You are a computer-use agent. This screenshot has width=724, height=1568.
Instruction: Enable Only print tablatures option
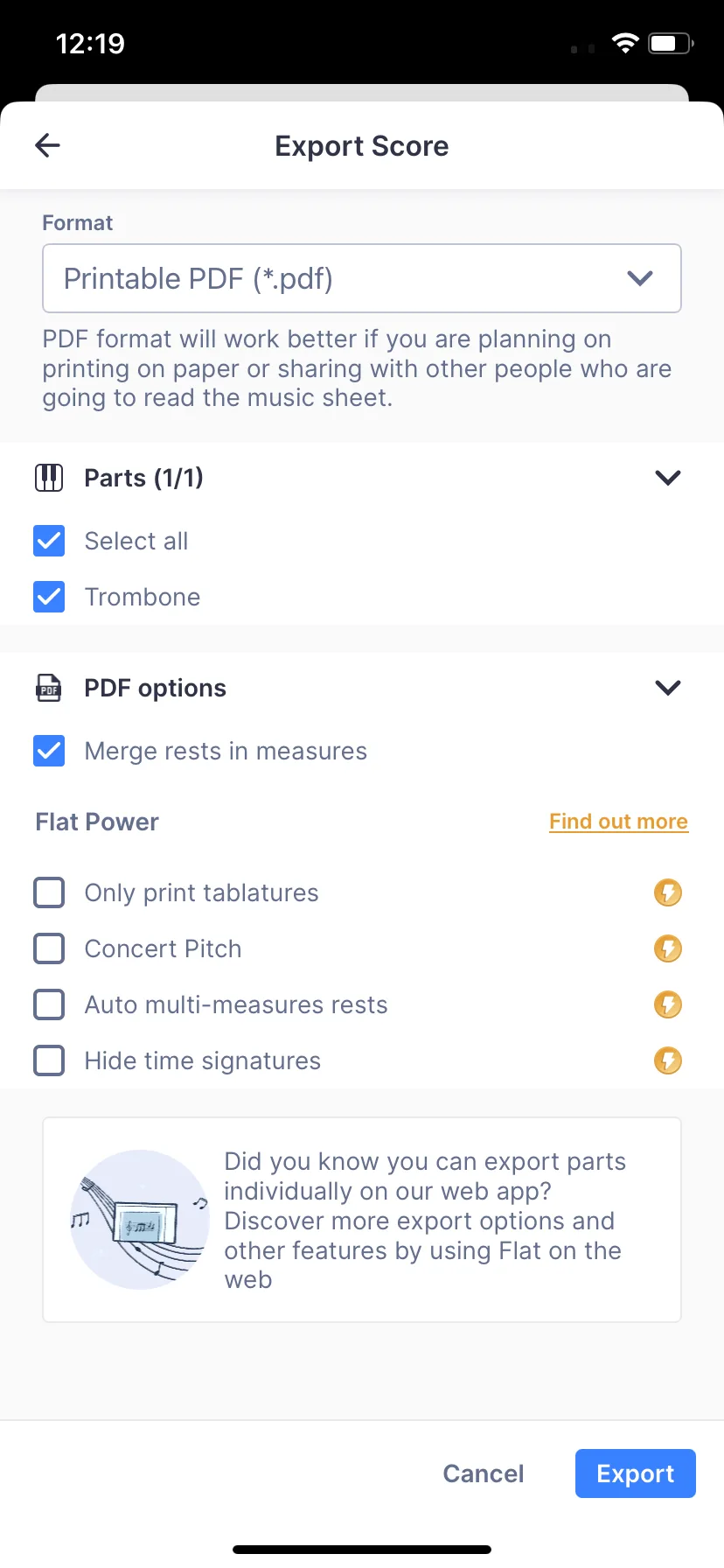(49, 892)
